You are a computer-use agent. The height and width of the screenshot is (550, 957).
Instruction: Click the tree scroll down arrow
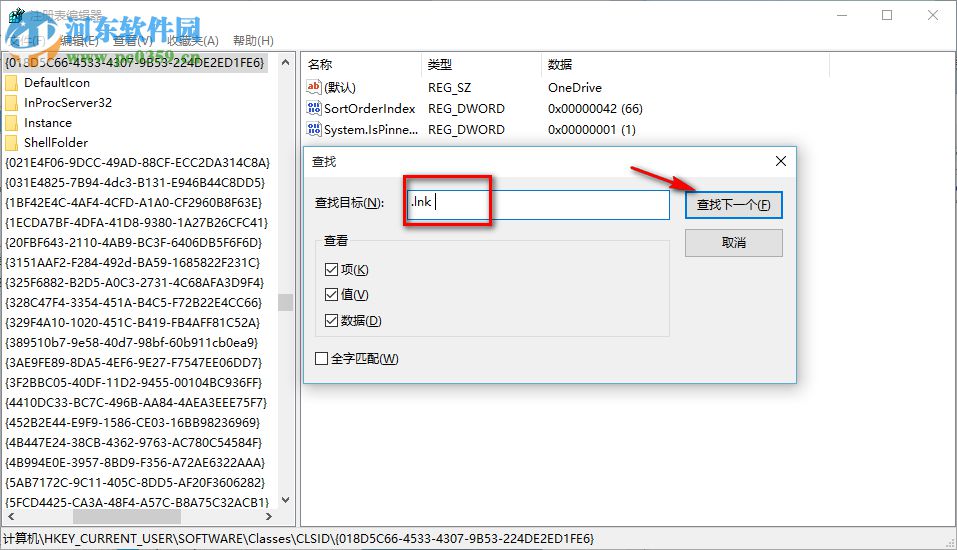click(x=286, y=501)
